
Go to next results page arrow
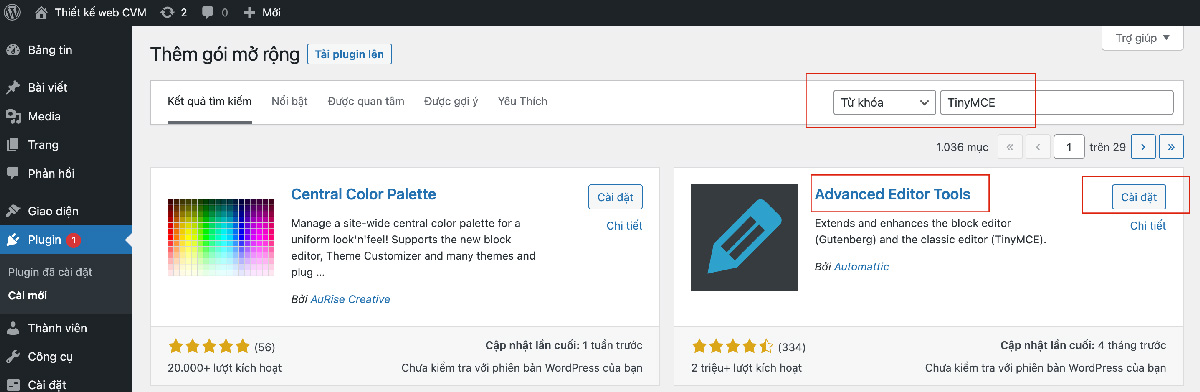pyautogui.click(x=1142, y=147)
